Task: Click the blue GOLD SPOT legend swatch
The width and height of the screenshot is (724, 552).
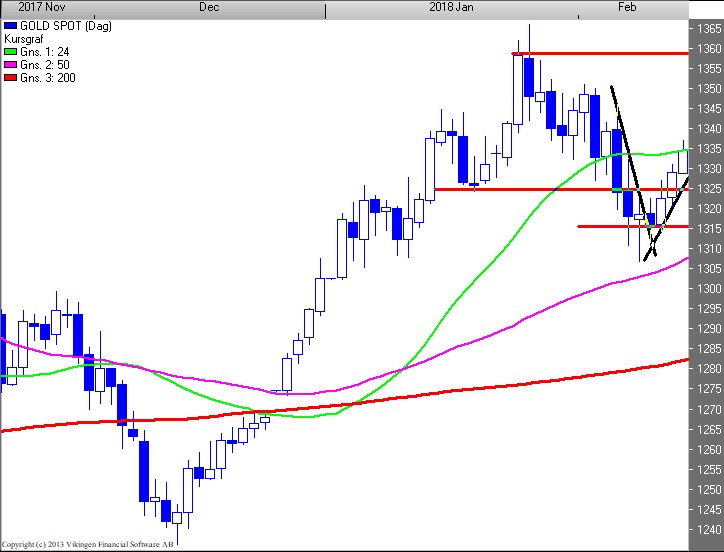Action: tap(9, 22)
